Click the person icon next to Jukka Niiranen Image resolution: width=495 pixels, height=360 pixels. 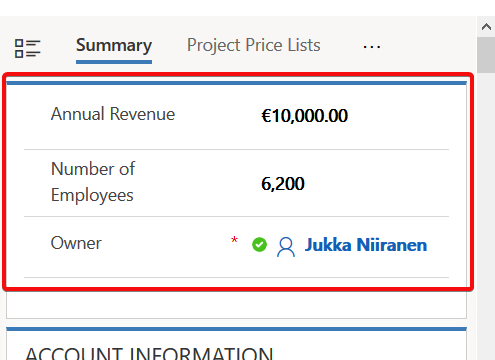(286, 247)
